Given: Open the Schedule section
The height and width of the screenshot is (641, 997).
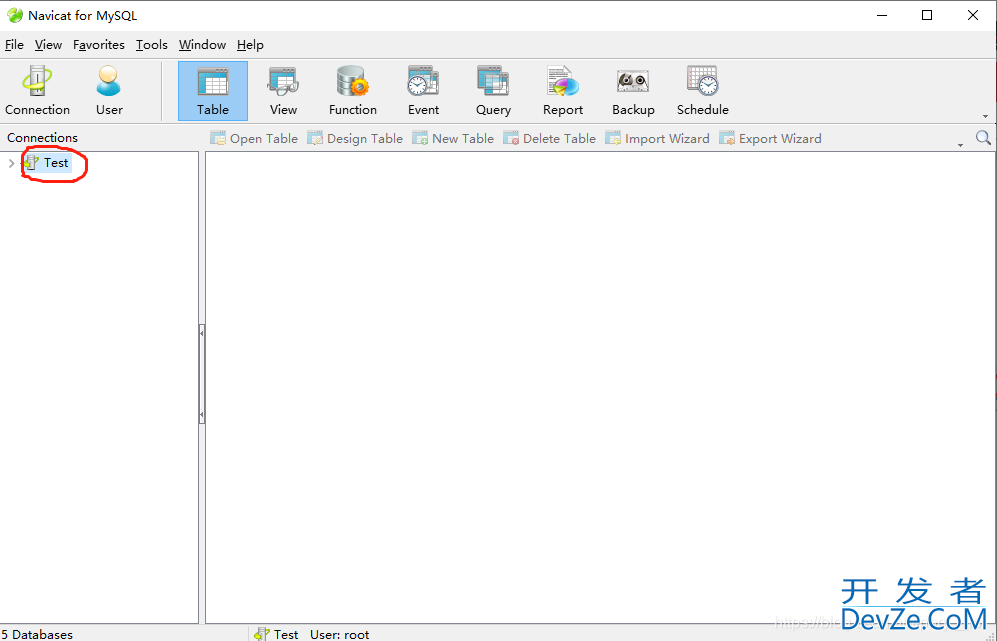Looking at the screenshot, I should (x=702, y=91).
